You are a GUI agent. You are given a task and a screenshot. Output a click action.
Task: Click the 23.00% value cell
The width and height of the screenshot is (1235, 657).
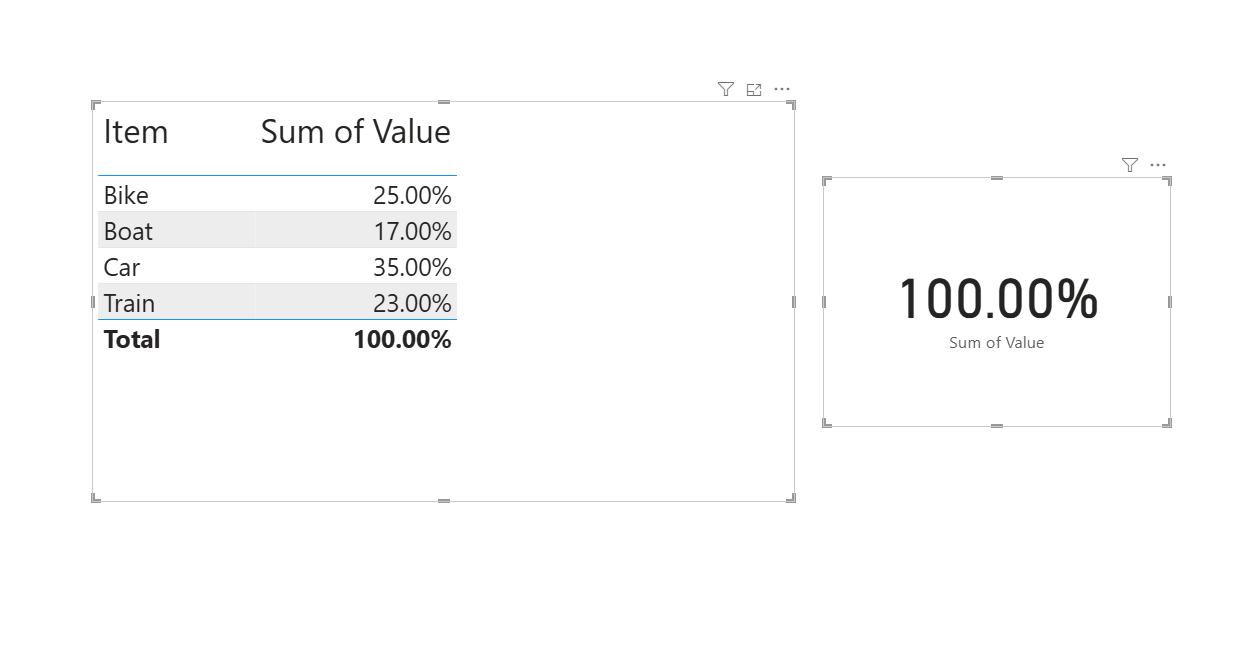point(412,303)
